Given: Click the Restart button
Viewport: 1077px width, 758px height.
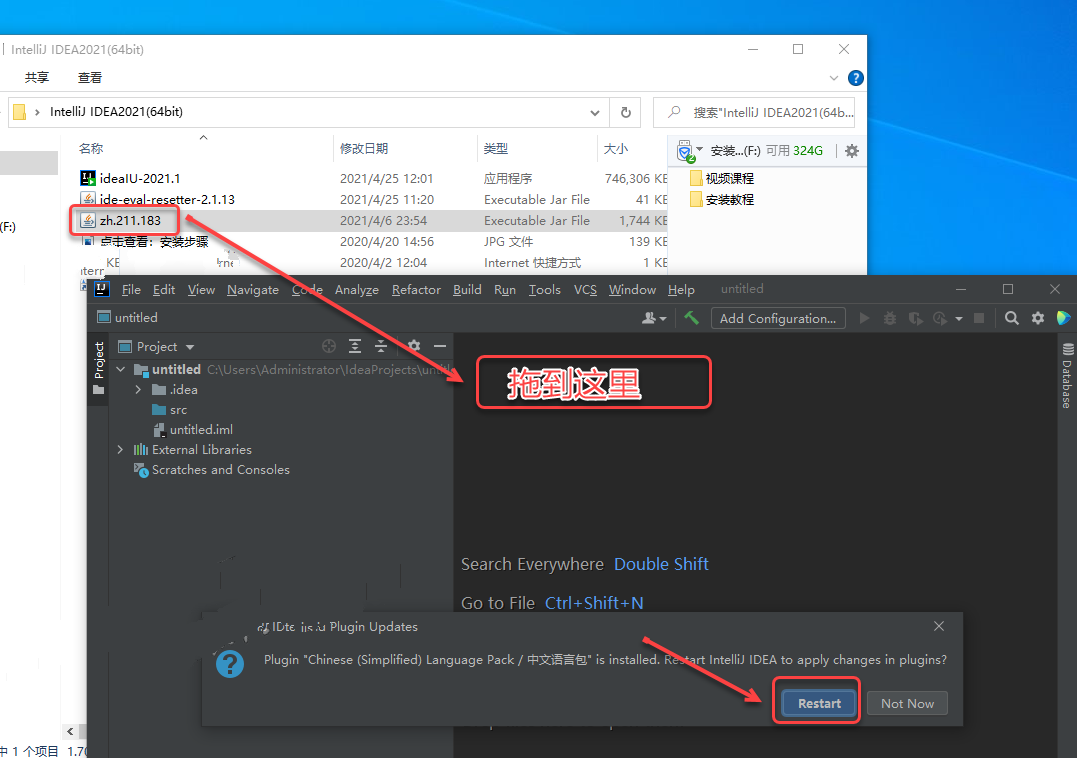Looking at the screenshot, I should 819,703.
